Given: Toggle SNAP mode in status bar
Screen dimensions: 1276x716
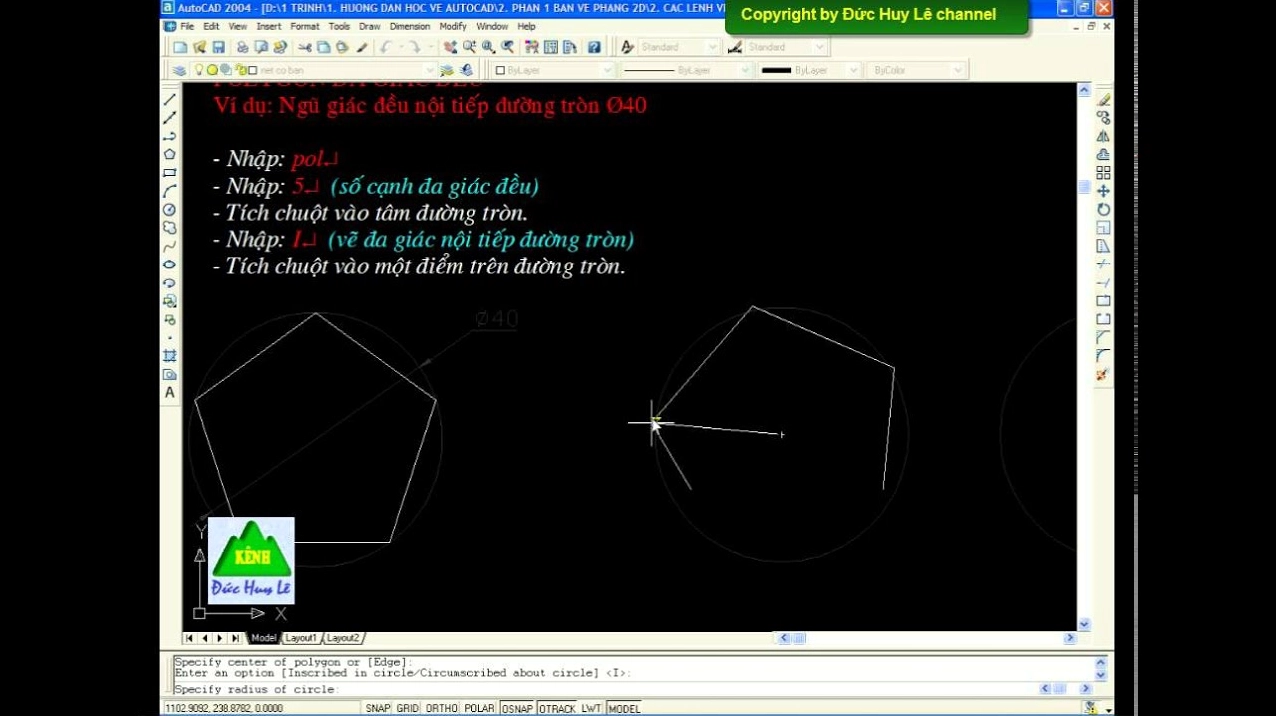Looking at the screenshot, I should pyautogui.click(x=377, y=708).
